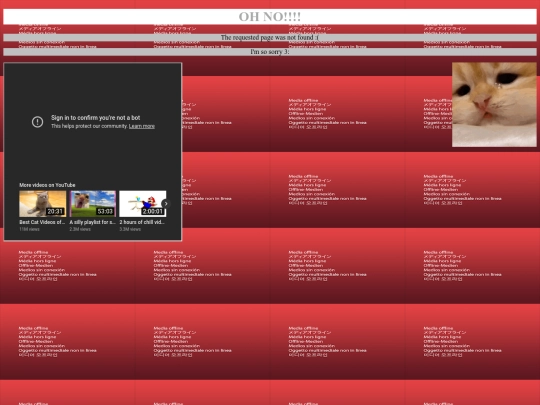The width and height of the screenshot is (540, 405).
Task: Click the 'OH NO!!!!' heading
Action: pyautogui.click(x=270, y=17)
